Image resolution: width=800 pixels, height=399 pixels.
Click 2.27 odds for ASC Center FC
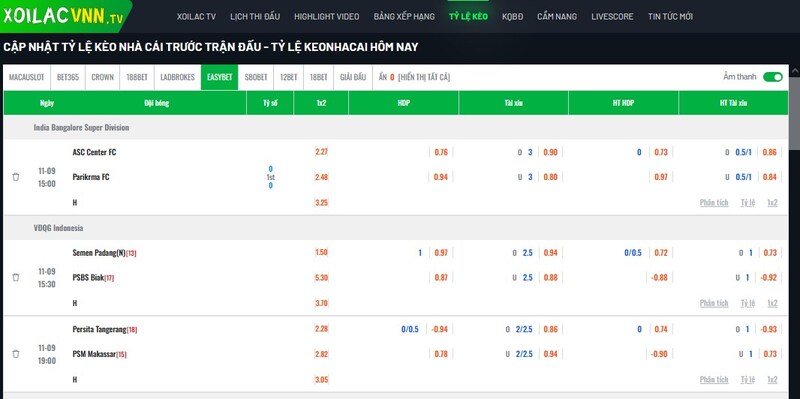pos(321,152)
